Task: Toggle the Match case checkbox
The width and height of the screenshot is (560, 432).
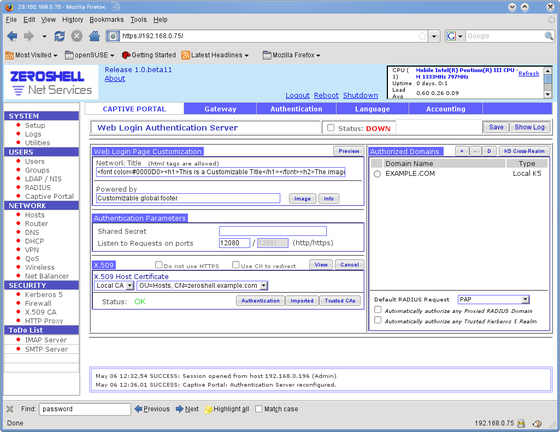Action: [x=259, y=409]
